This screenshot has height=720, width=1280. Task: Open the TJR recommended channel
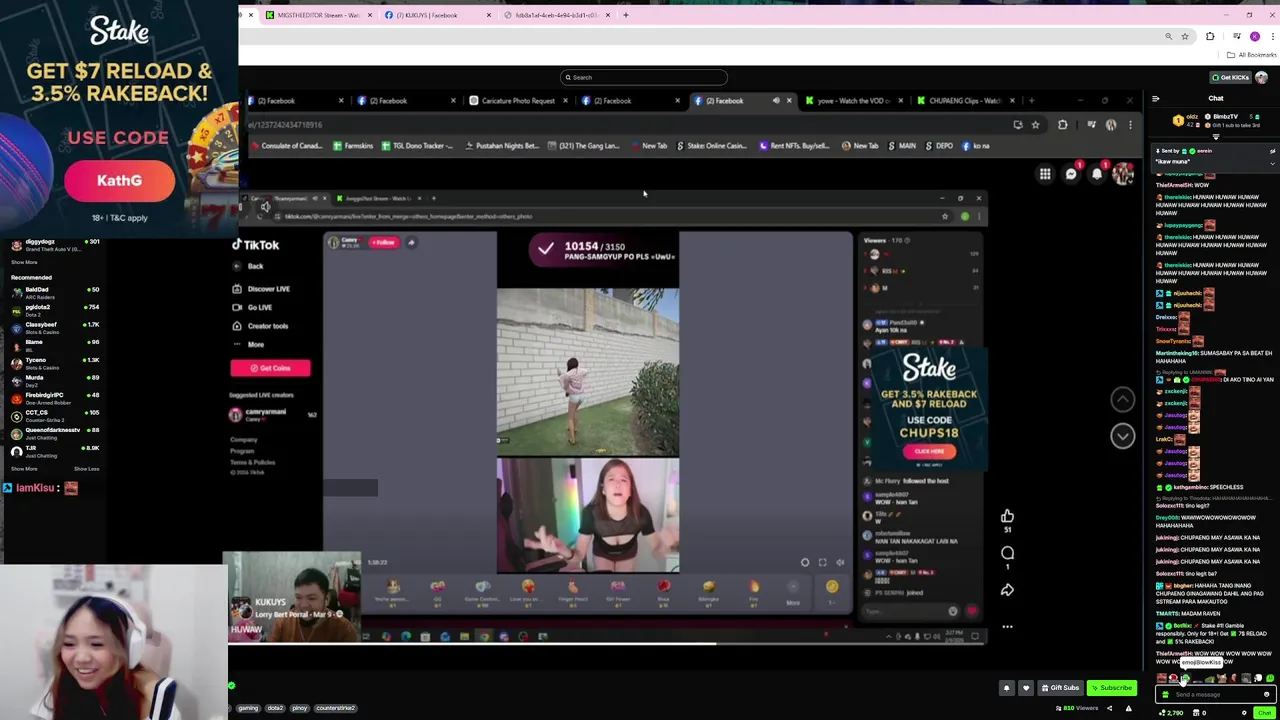[x=55, y=450]
